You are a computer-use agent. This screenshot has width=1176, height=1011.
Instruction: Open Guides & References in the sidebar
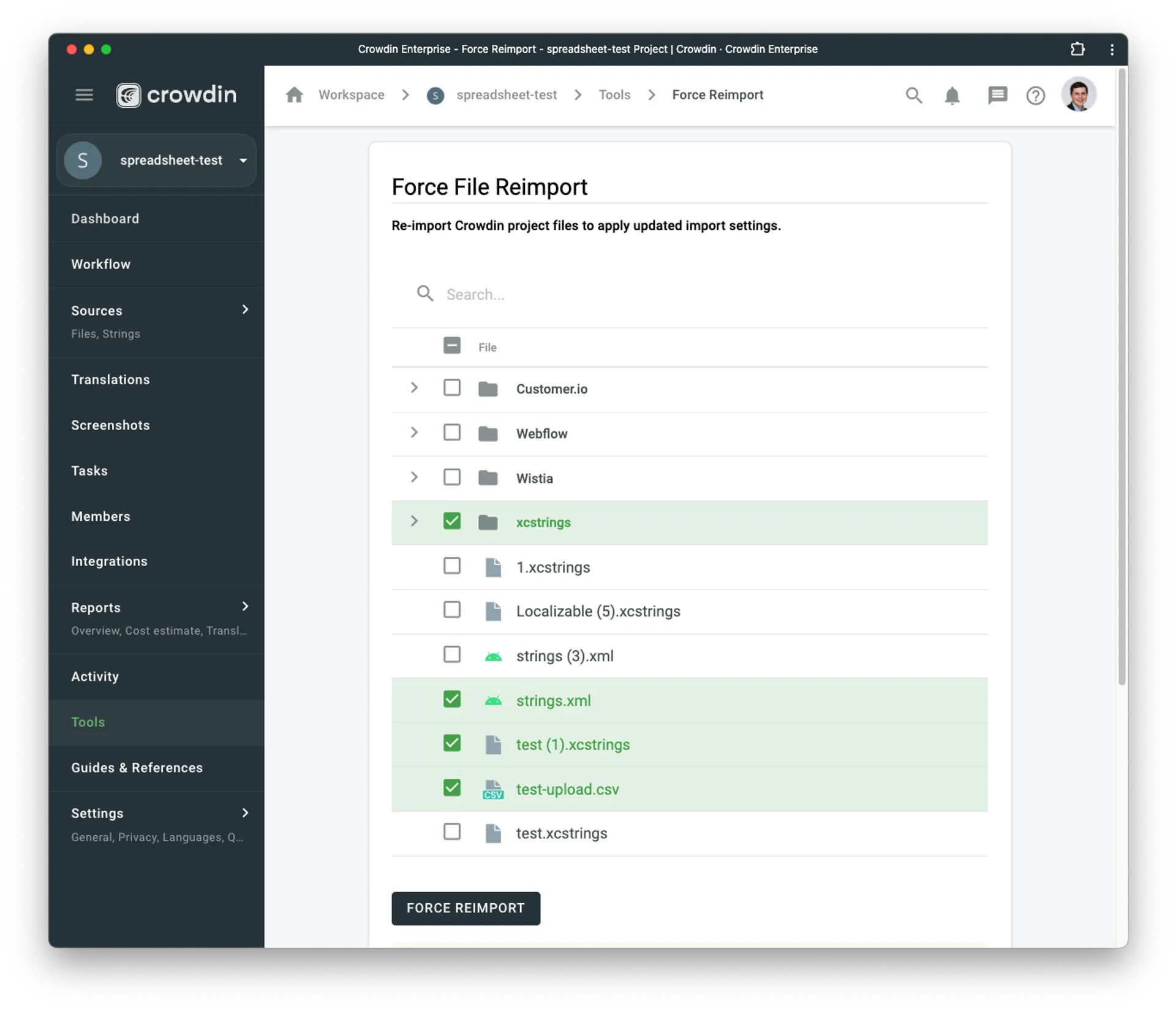coord(156,768)
